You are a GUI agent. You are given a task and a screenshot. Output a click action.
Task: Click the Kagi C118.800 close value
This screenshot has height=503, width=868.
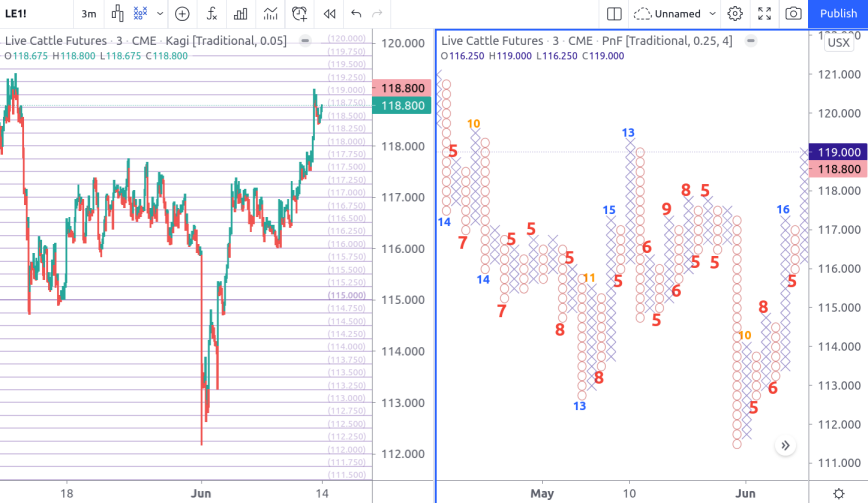tap(167, 56)
